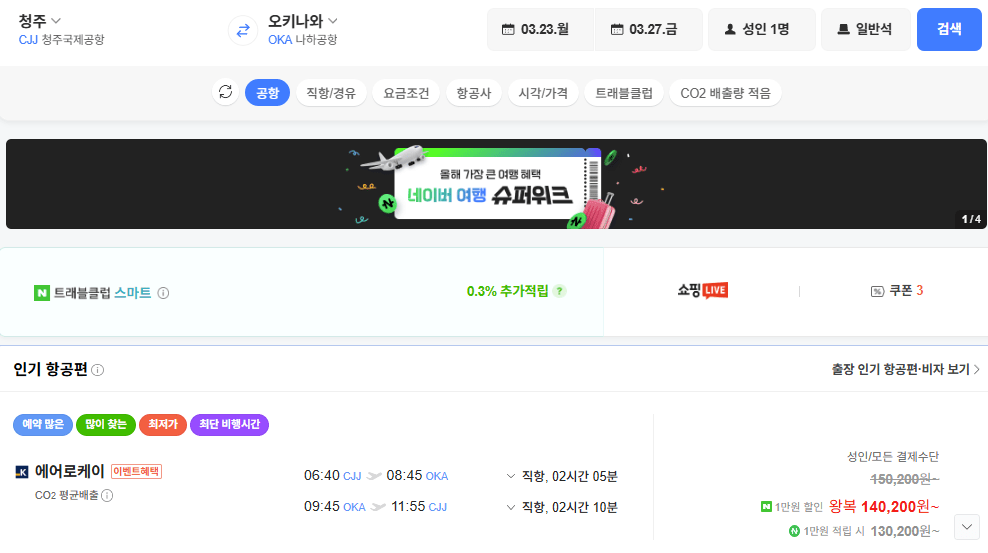The image size is (988, 553).
Task: Click the 네이버 여행 슈퍼위크 banner
Action: pos(496,184)
